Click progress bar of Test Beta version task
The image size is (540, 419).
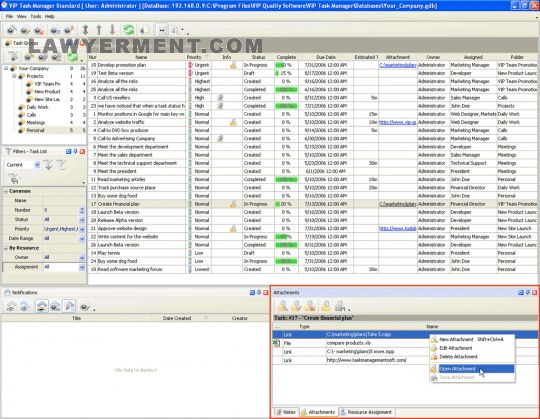[286, 73]
